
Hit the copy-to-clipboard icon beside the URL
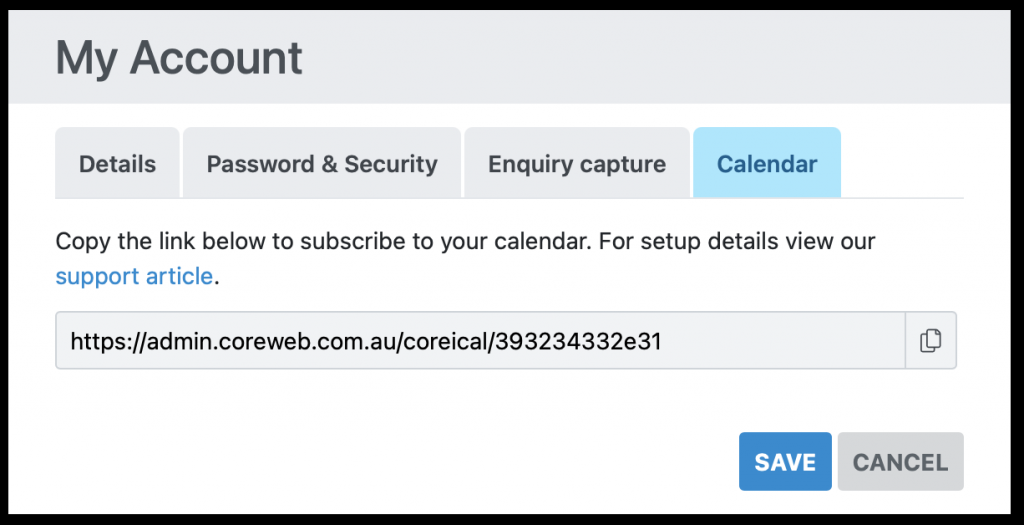(930, 341)
